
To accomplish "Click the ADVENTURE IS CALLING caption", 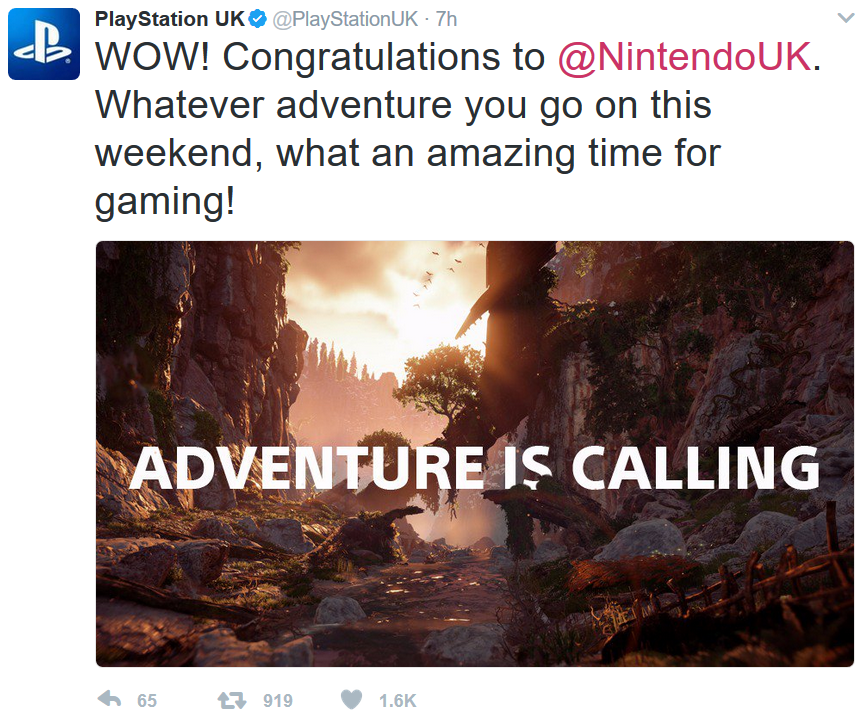I will click(475, 468).
